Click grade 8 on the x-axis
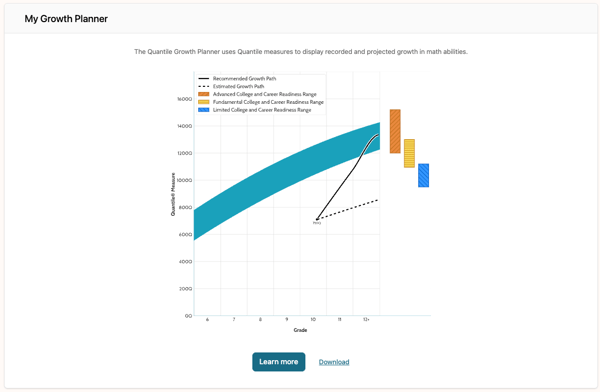The height and width of the screenshot is (392, 600). (260, 319)
